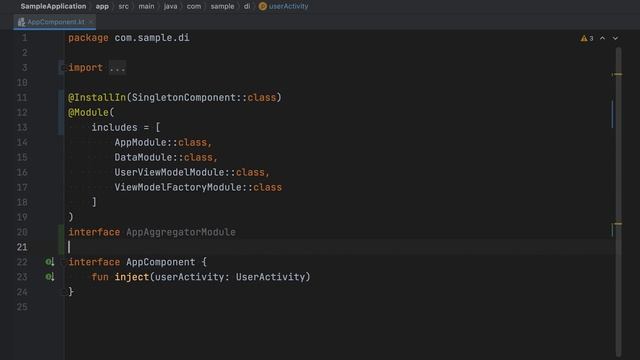Click the 'UserActivity' parameter type
Screen dimensions: 640x360
(x=271, y=277)
